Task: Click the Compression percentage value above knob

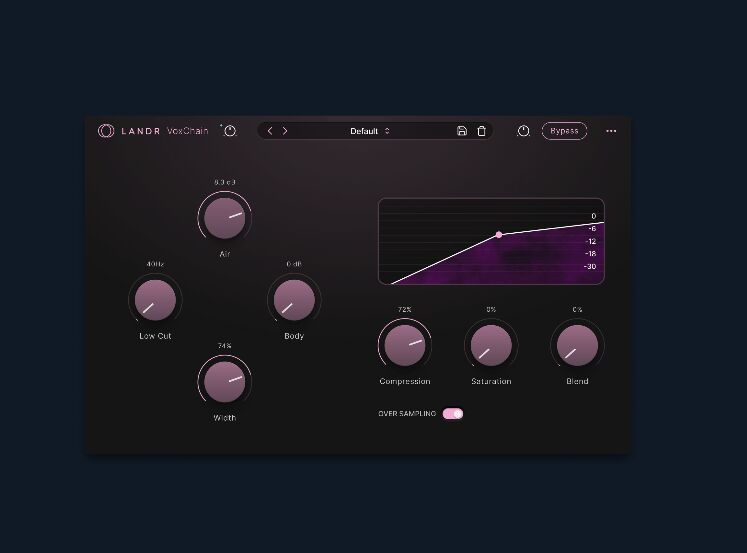Action: click(404, 310)
